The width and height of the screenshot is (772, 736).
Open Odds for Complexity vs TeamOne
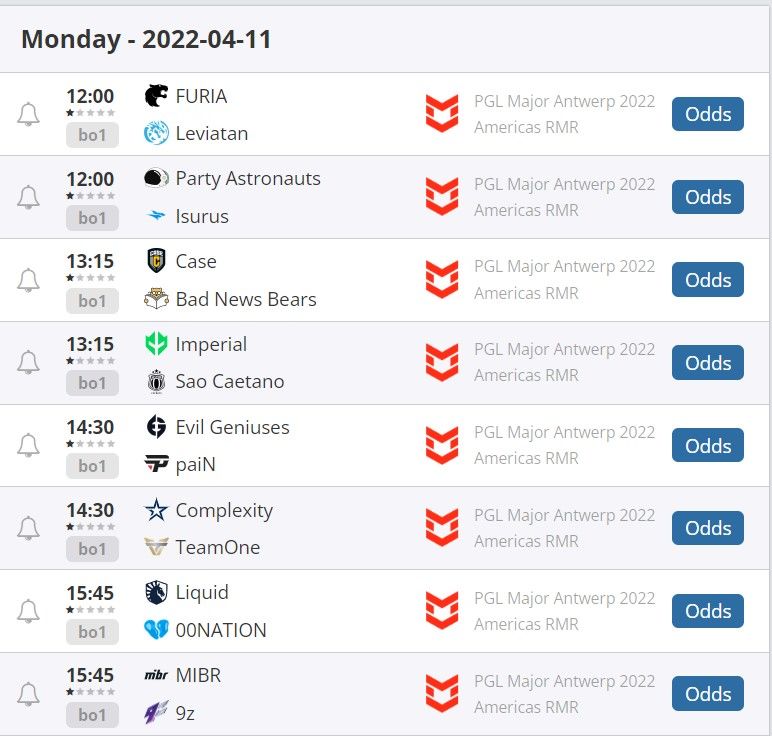coord(708,528)
